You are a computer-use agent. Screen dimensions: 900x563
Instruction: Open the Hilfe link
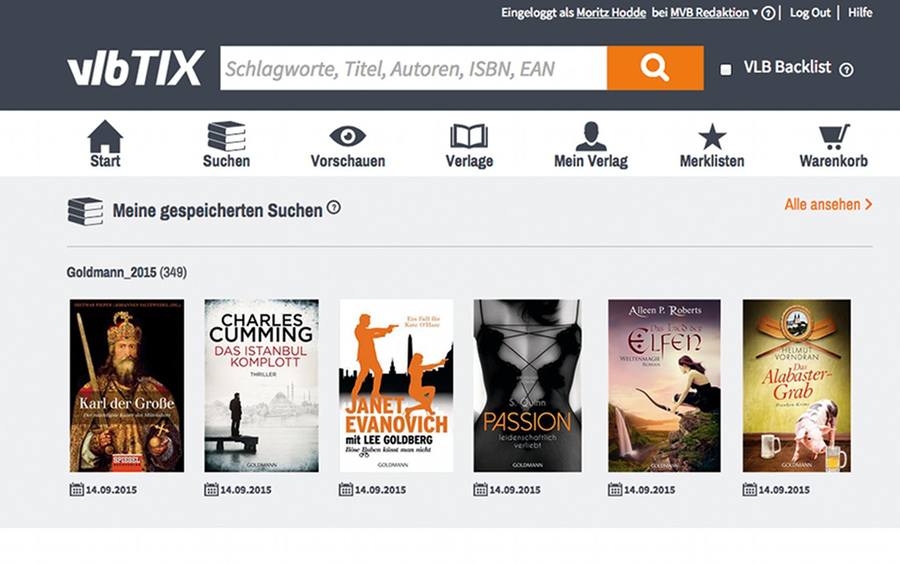860,12
